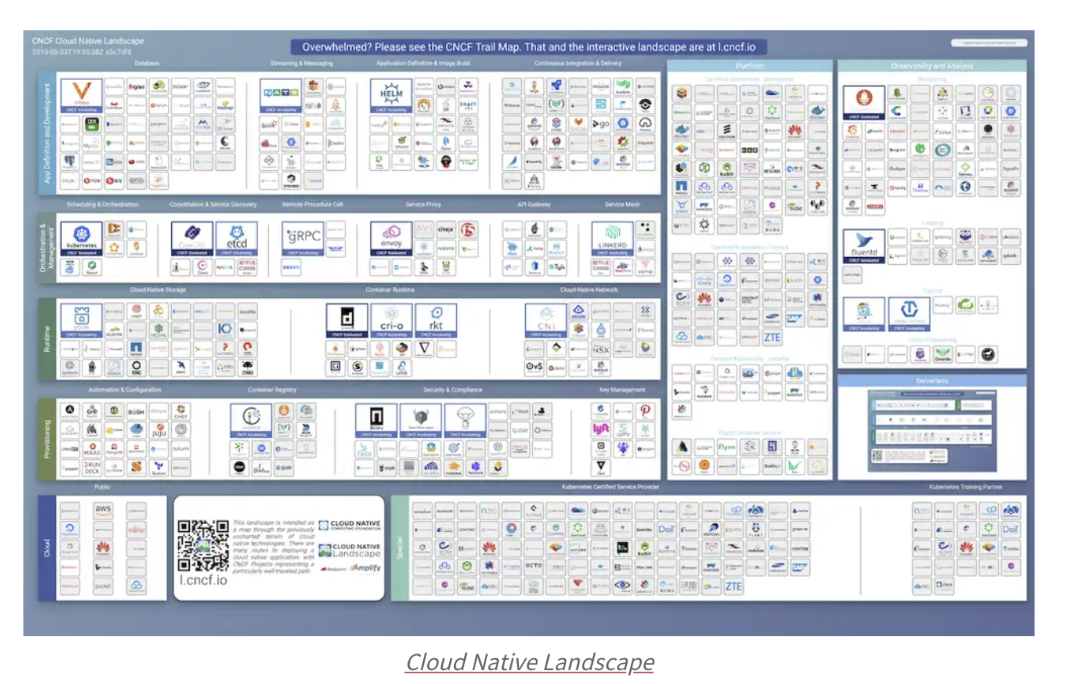Select the Cloud Native Landscape logo in info box
This screenshot has width=1066, height=684.
pos(349,549)
